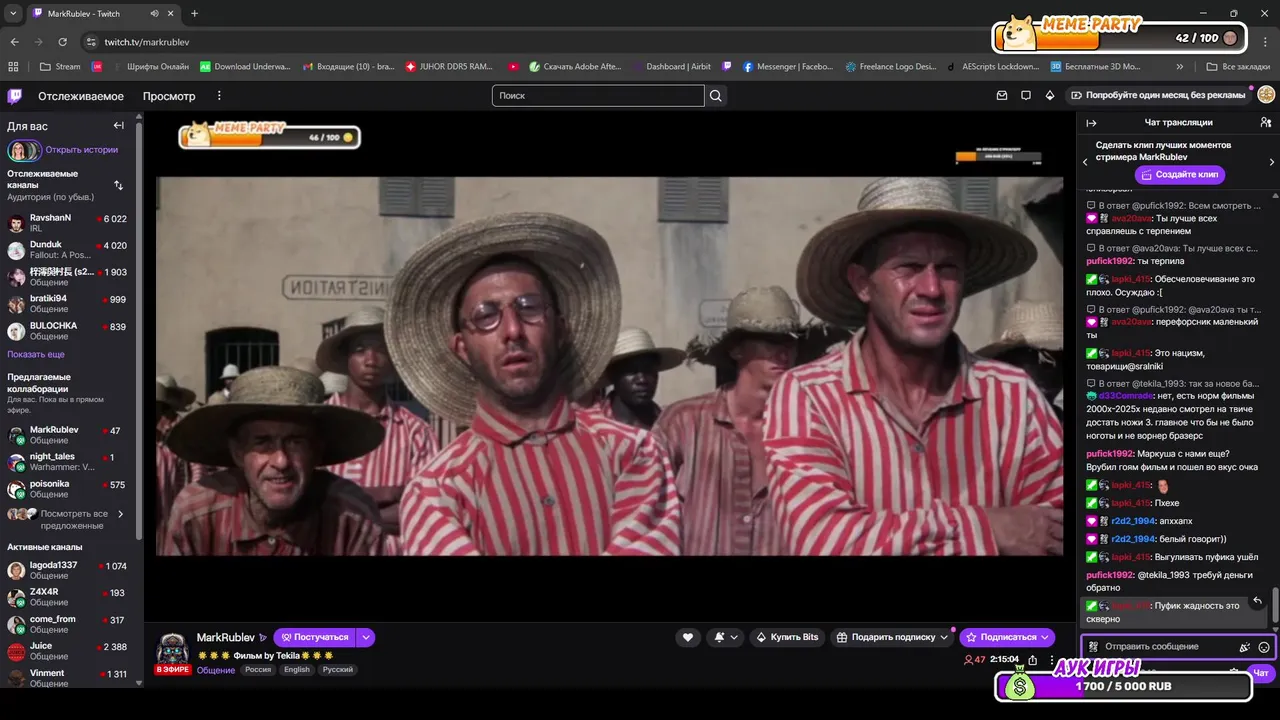The image size is (1280, 720).
Task: Click the heart follow icon
Action: (687, 637)
